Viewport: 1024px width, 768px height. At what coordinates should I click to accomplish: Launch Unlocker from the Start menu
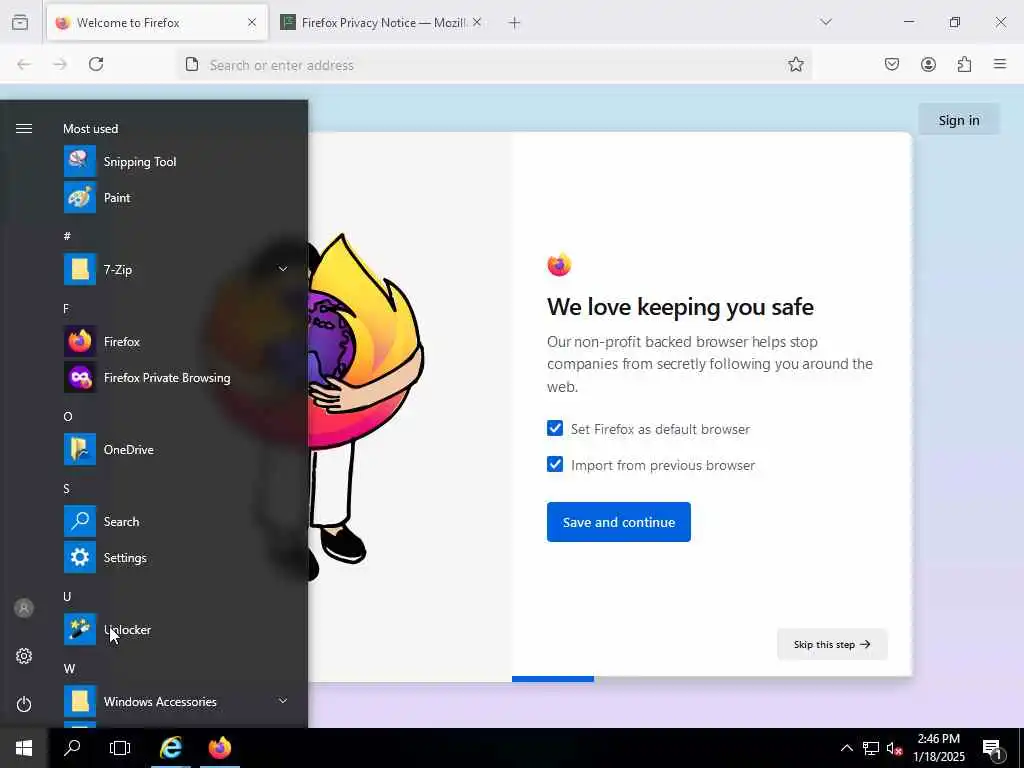tap(176, 630)
